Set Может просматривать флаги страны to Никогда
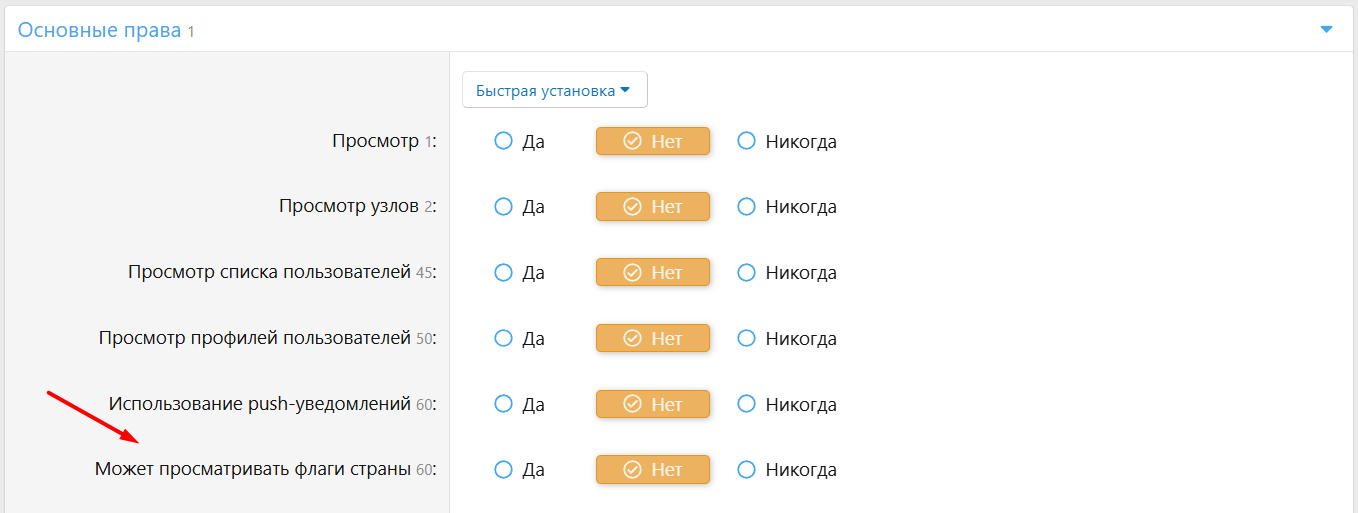 [x=746, y=469]
